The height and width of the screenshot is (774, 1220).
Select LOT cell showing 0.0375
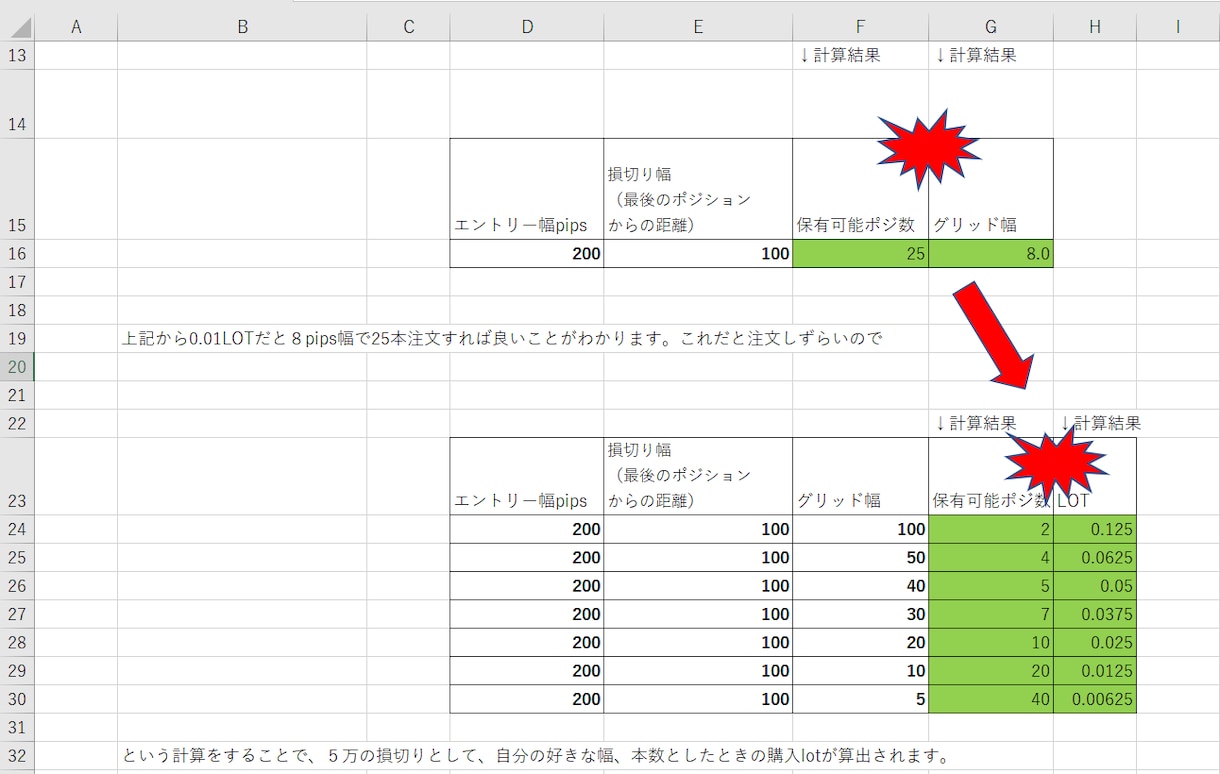click(1094, 614)
